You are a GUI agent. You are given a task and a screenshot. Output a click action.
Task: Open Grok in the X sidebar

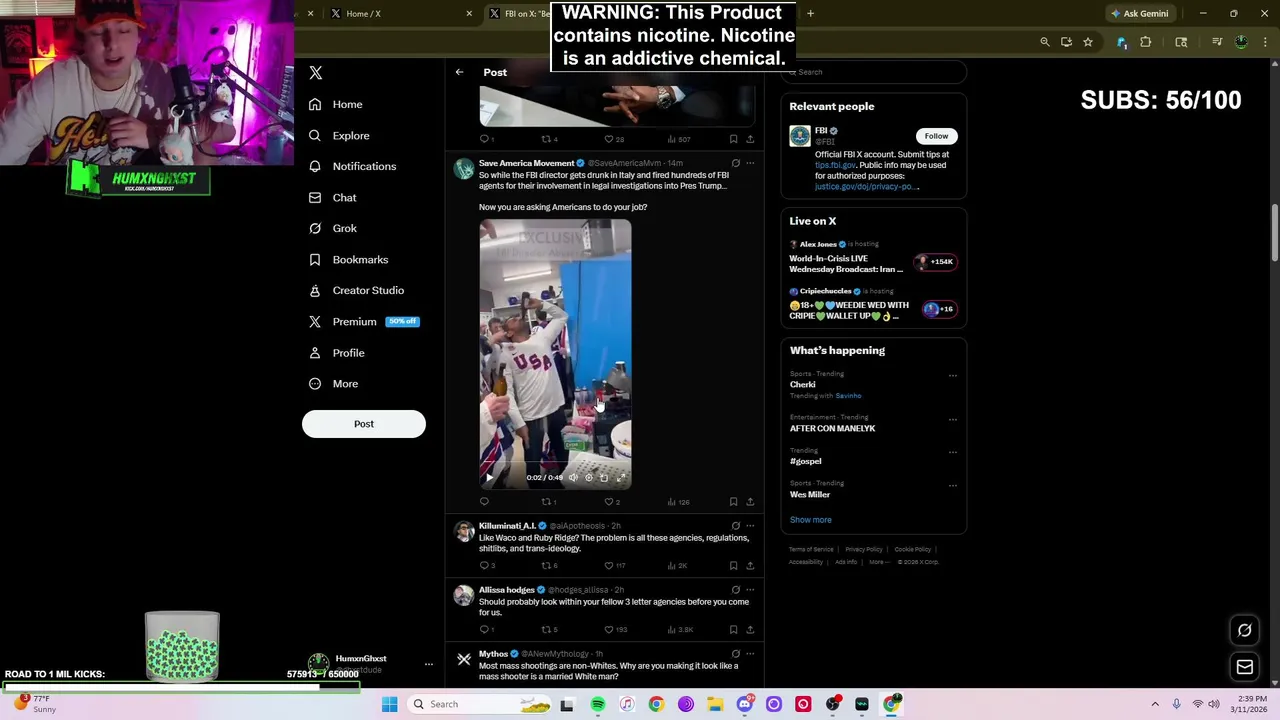click(x=333, y=228)
